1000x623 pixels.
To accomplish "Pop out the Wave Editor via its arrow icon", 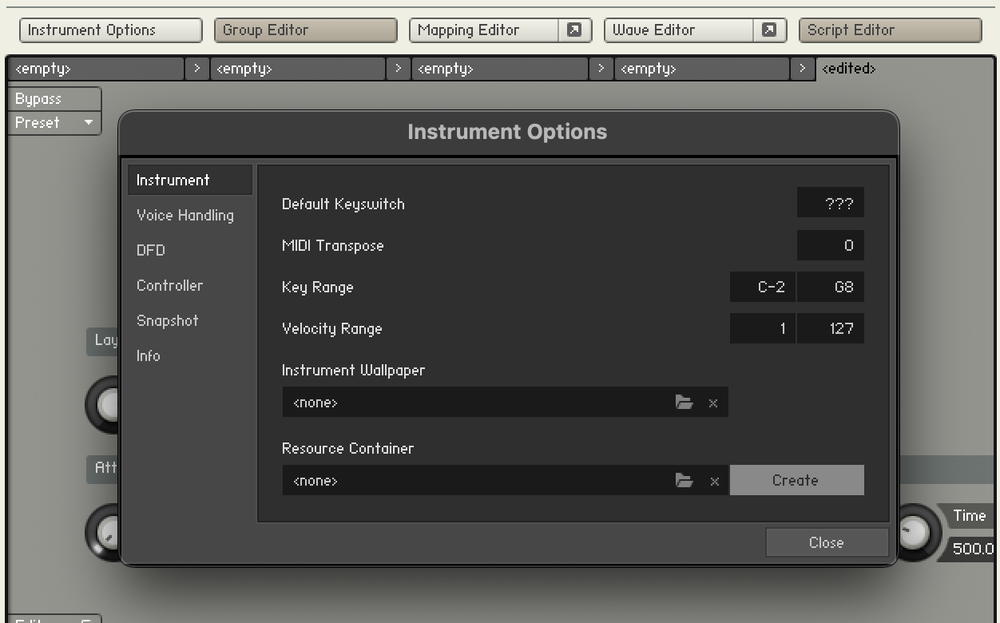I will click(770, 30).
